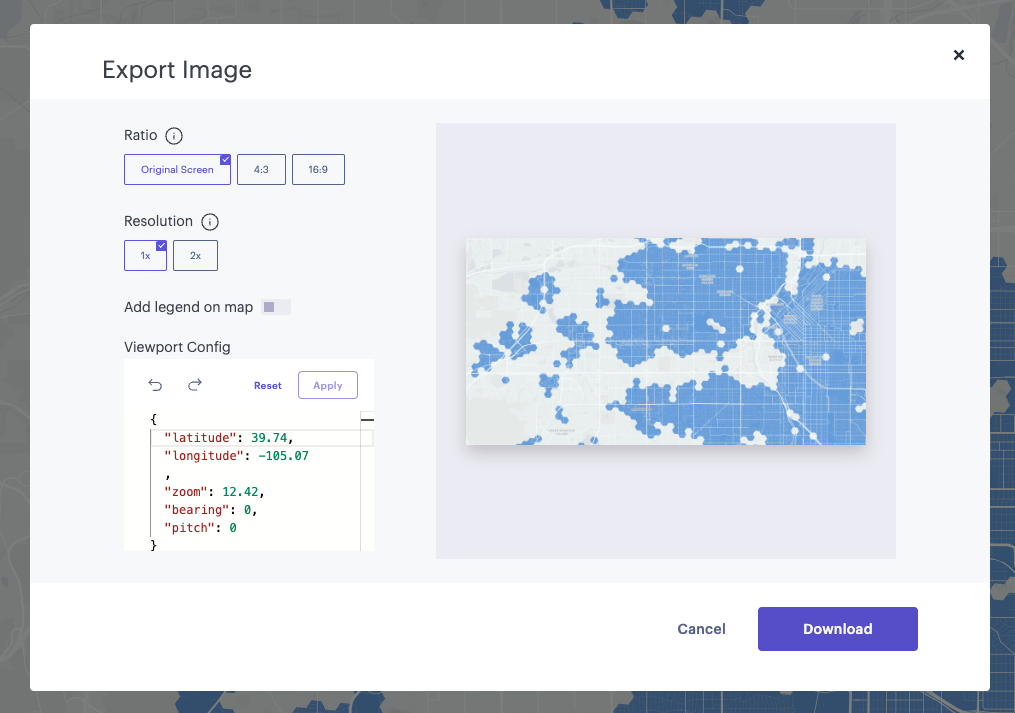
Task: Redo the viewport config edit
Action: (195, 385)
